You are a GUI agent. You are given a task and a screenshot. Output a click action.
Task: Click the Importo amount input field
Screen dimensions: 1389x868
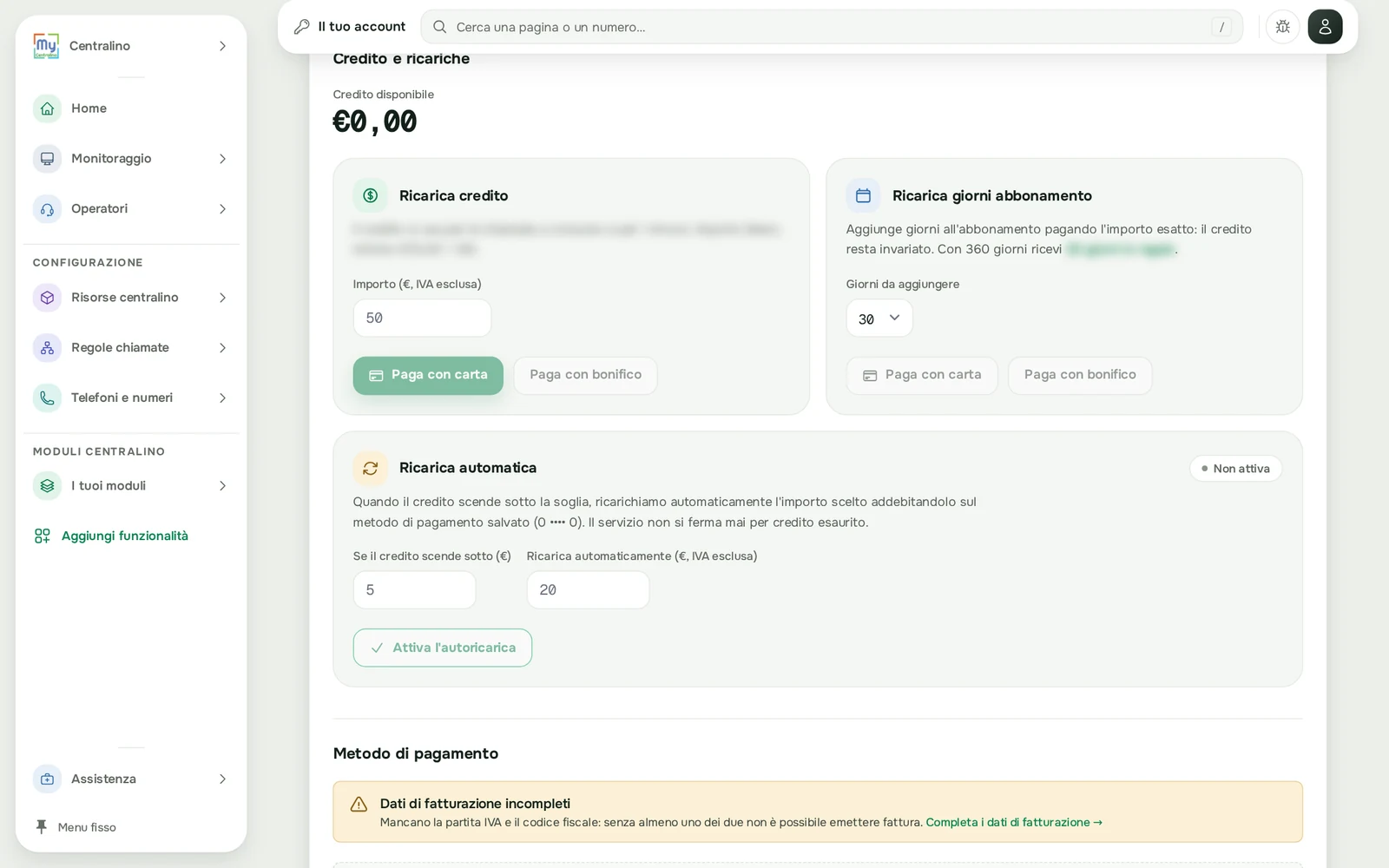click(422, 318)
